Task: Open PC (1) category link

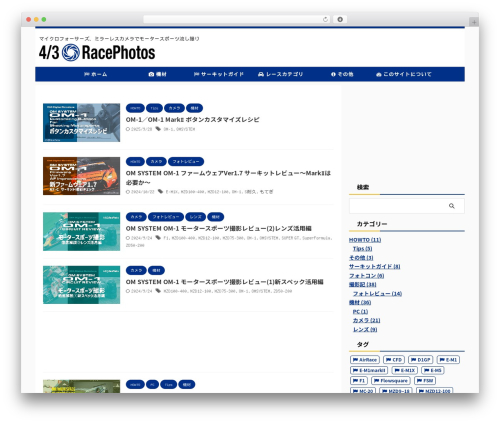Action: coord(360,312)
